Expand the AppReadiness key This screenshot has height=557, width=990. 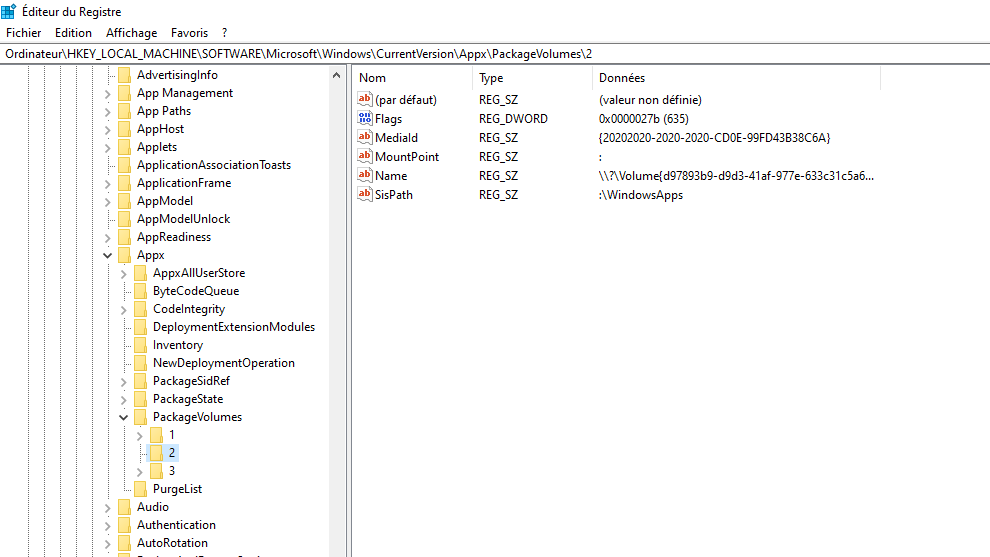click(107, 237)
